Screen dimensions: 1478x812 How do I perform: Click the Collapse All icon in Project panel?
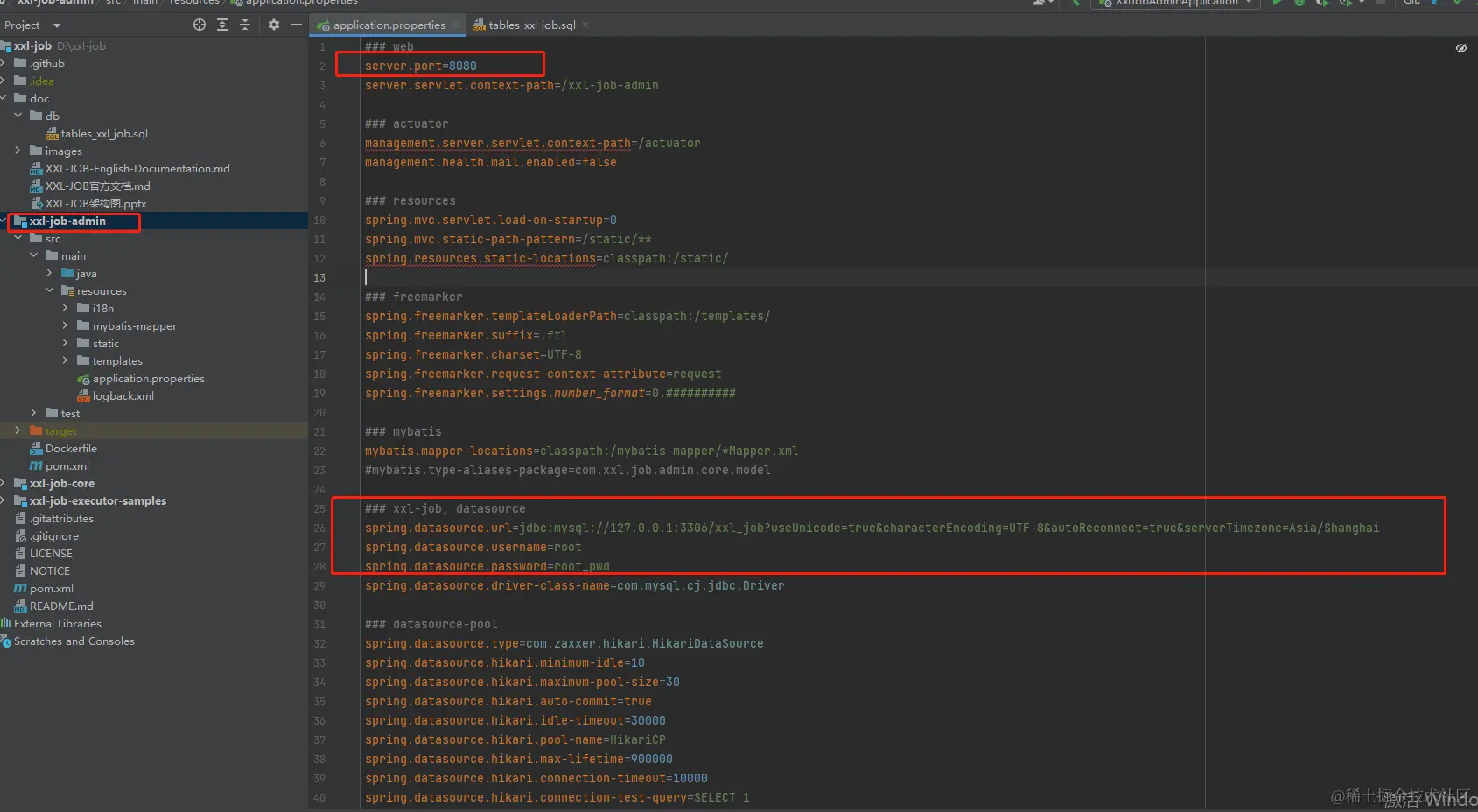(245, 24)
